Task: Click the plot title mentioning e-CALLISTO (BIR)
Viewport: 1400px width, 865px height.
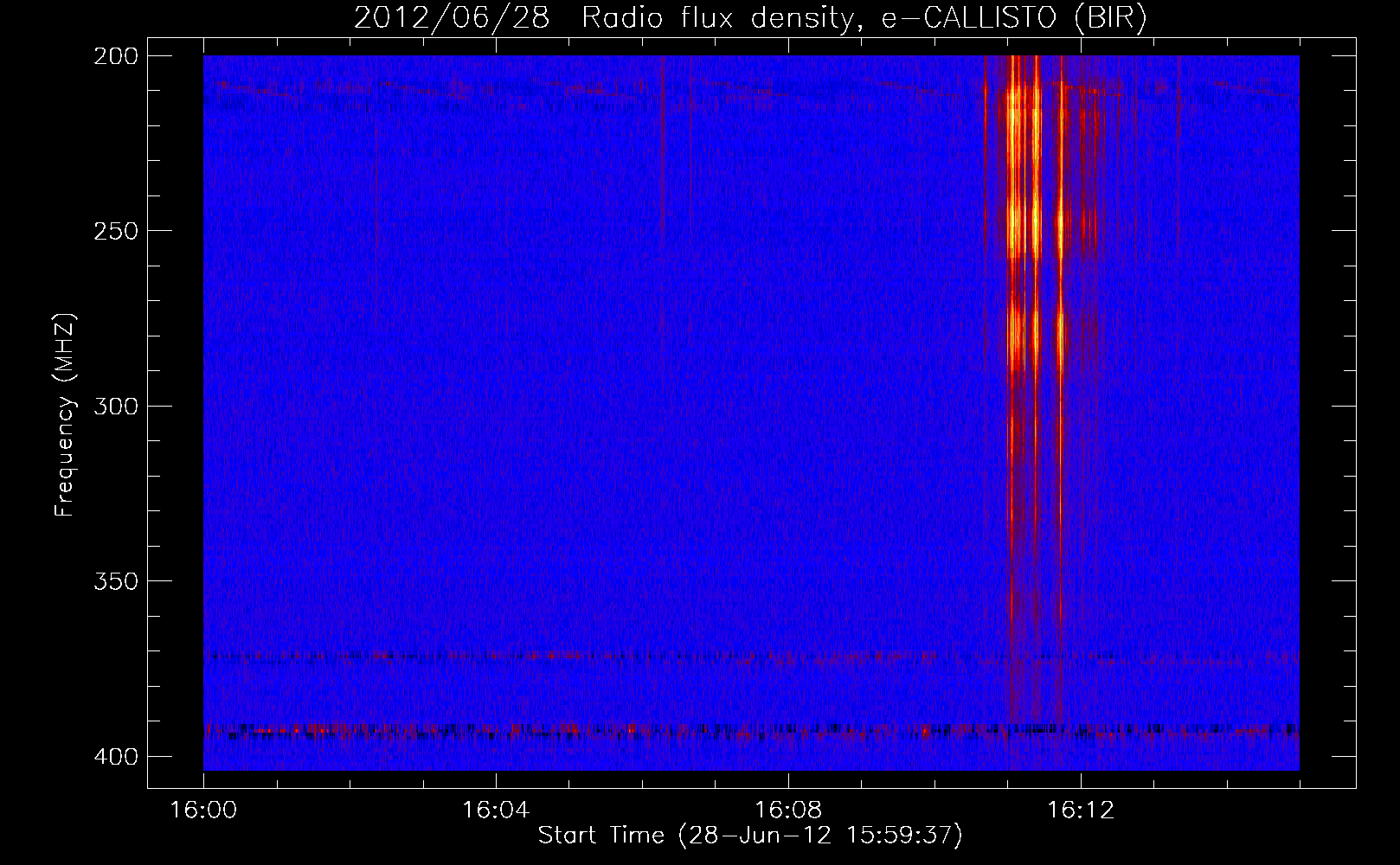Action: (750, 18)
